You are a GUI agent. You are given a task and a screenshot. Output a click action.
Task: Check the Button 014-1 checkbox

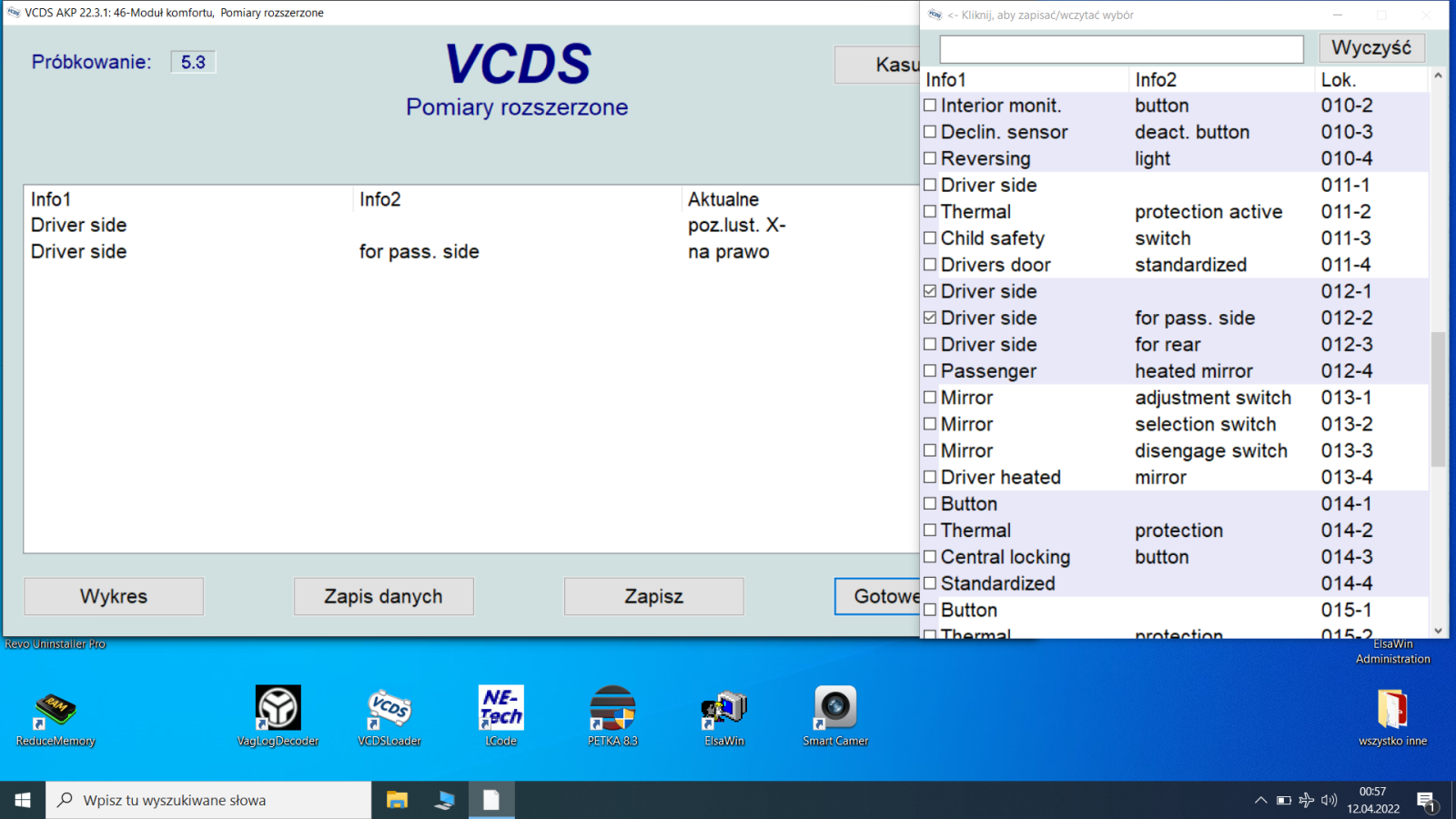click(x=930, y=503)
